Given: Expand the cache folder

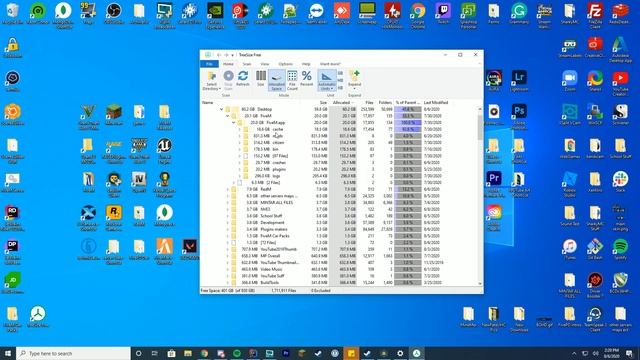Looking at the screenshot, I should click(x=240, y=129).
